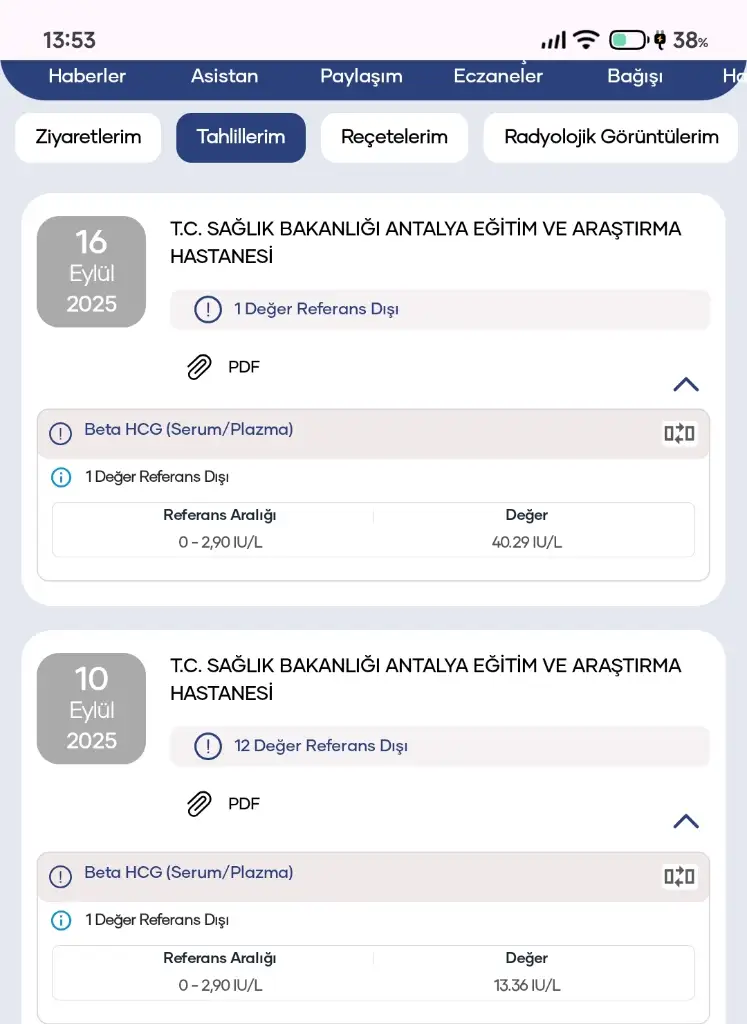Tap compare icon on 16 Eylül Beta HCG

[679, 433]
